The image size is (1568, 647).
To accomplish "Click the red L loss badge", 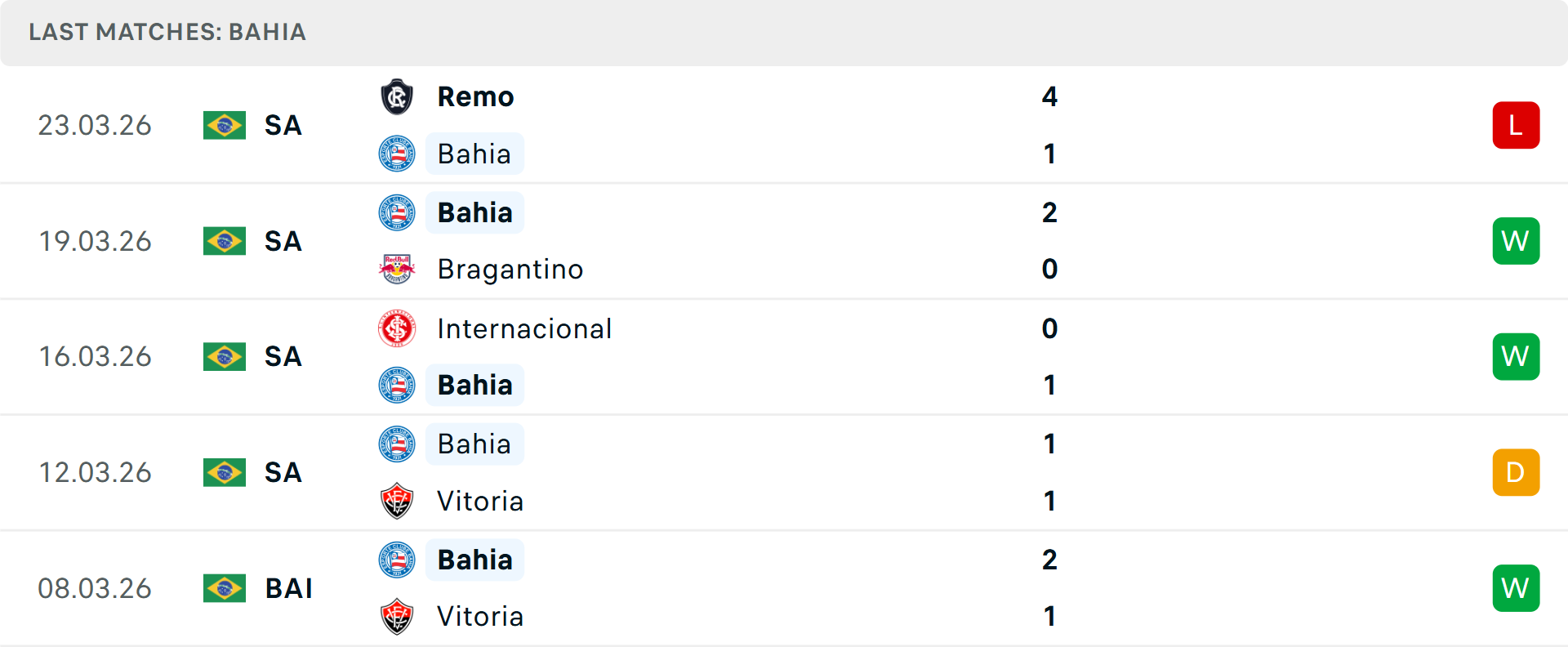I will (1516, 125).
